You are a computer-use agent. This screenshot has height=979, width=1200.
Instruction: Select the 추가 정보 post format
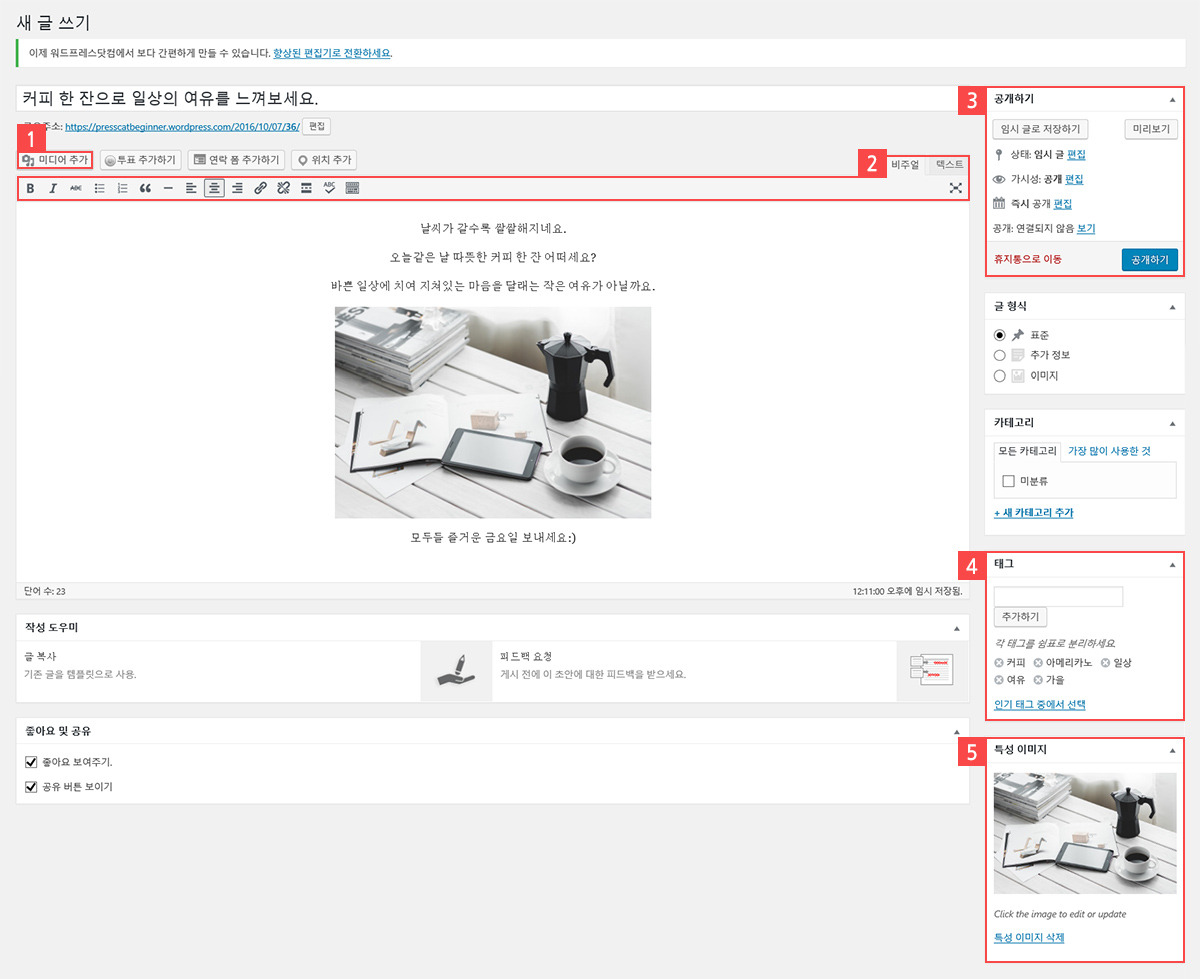pyautogui.click(x=1000, y=355)
